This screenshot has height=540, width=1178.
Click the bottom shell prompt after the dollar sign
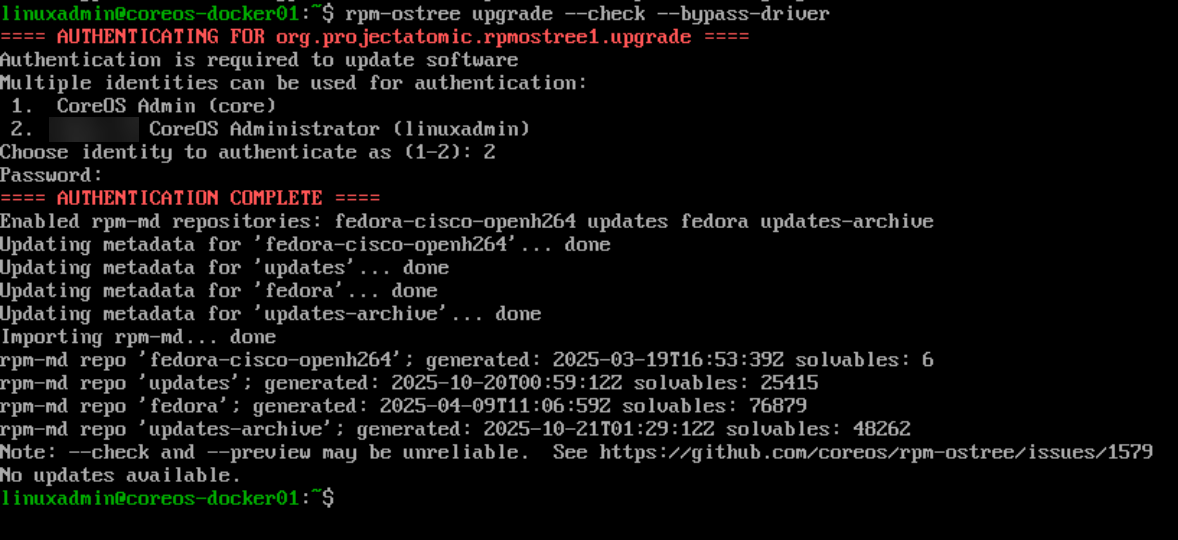[346, 498]
